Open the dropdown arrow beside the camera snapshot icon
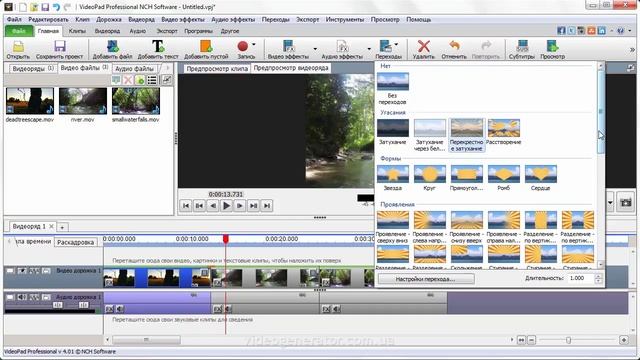Viewport: 640px width, 360px height. (610, 202)
